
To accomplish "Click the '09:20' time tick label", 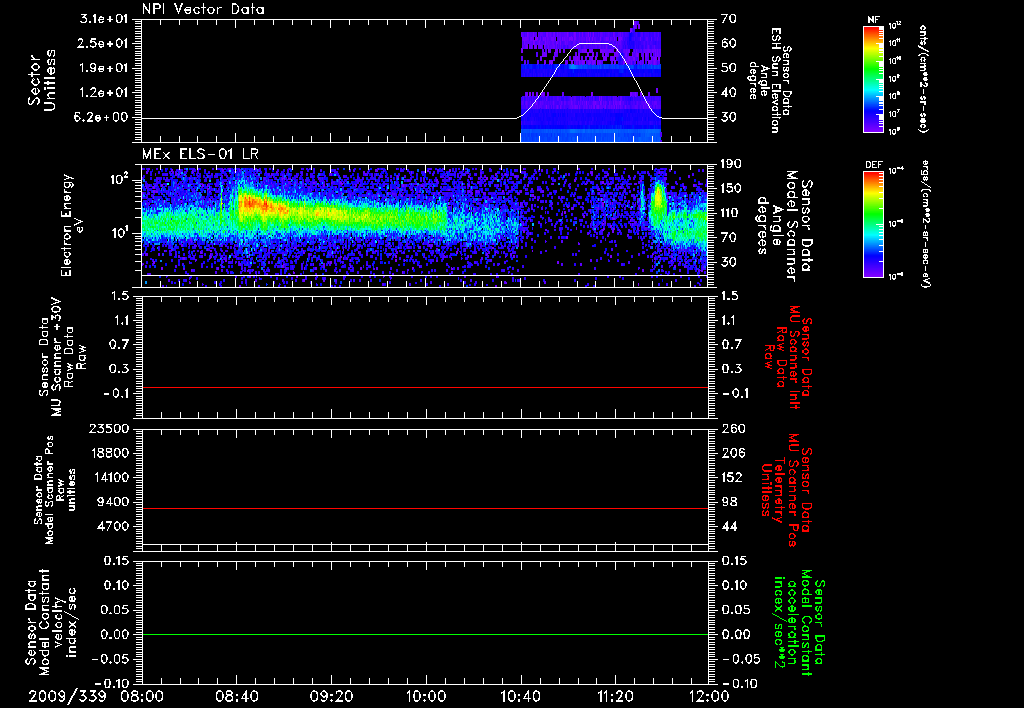I will [x=332, y=697].
